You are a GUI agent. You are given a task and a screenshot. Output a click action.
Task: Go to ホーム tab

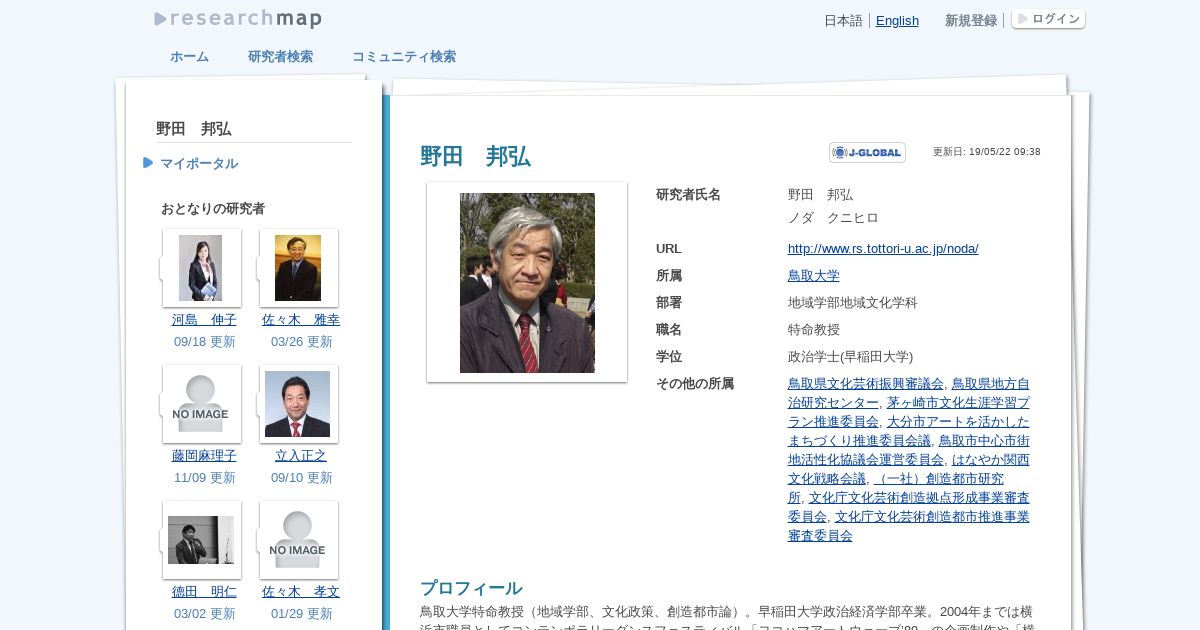pos(189,57)
